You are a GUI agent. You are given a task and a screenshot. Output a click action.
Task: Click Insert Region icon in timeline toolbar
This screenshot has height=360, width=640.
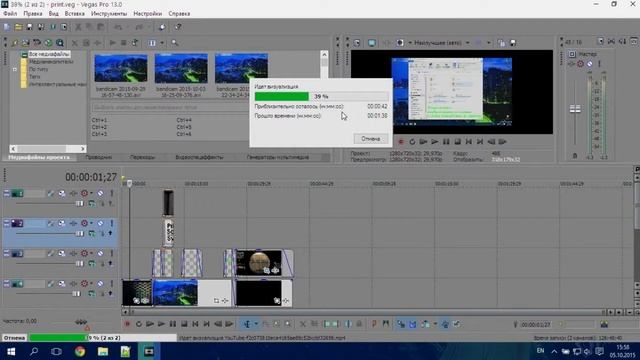(386, 324)
